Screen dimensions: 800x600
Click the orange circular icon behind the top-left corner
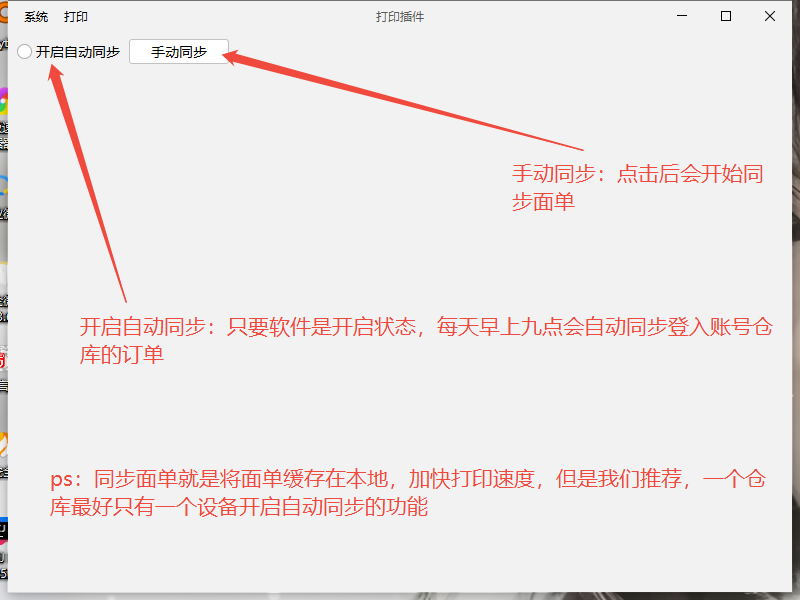coord(3,12)
